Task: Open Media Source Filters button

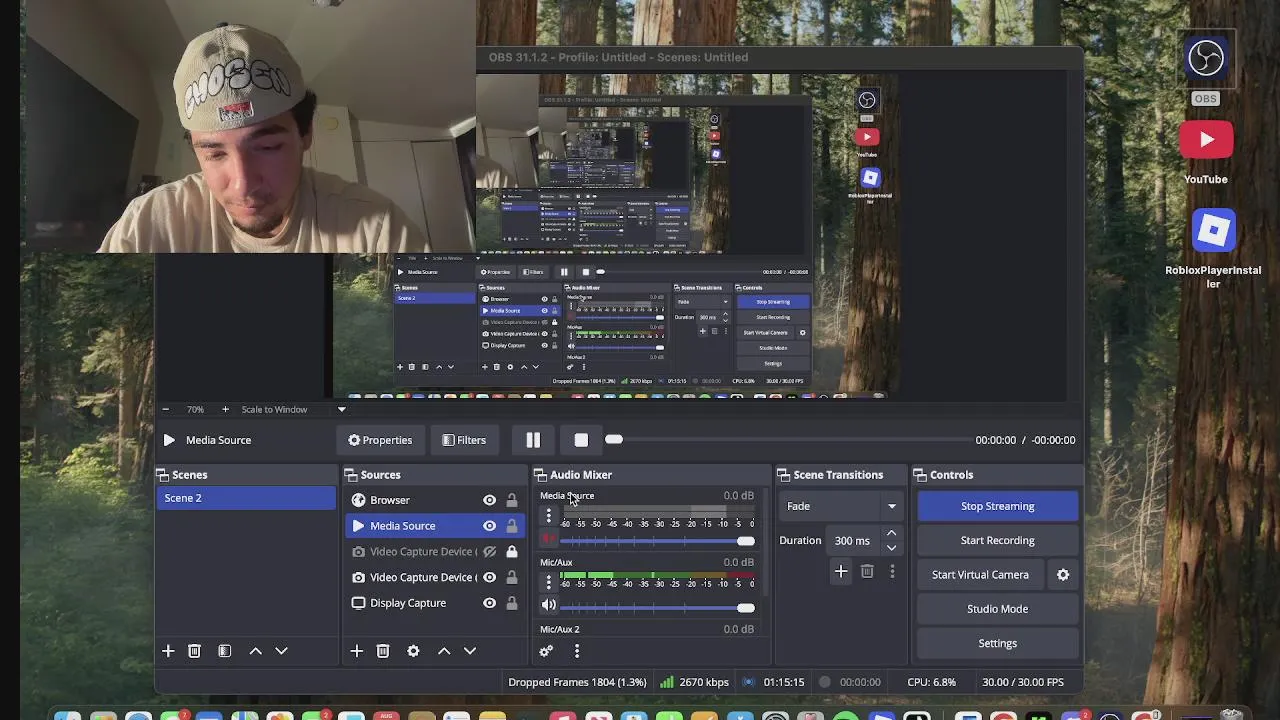Action: pos(464,440)
